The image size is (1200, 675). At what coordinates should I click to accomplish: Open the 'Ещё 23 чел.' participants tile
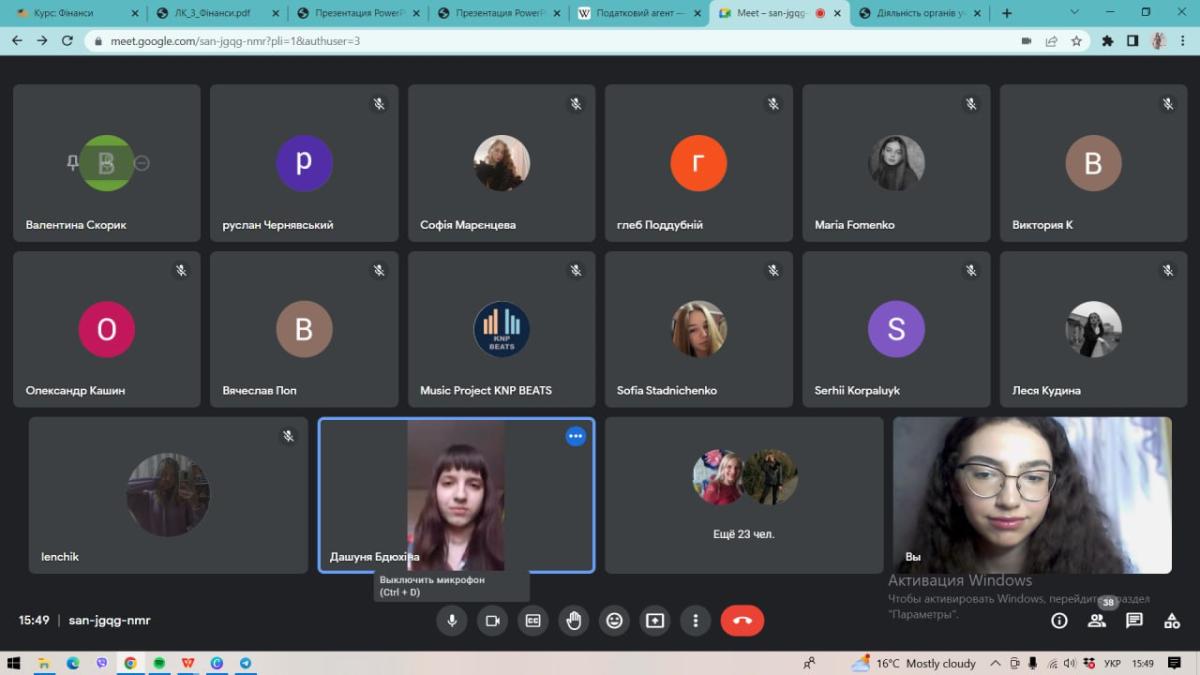click(744, 495)
